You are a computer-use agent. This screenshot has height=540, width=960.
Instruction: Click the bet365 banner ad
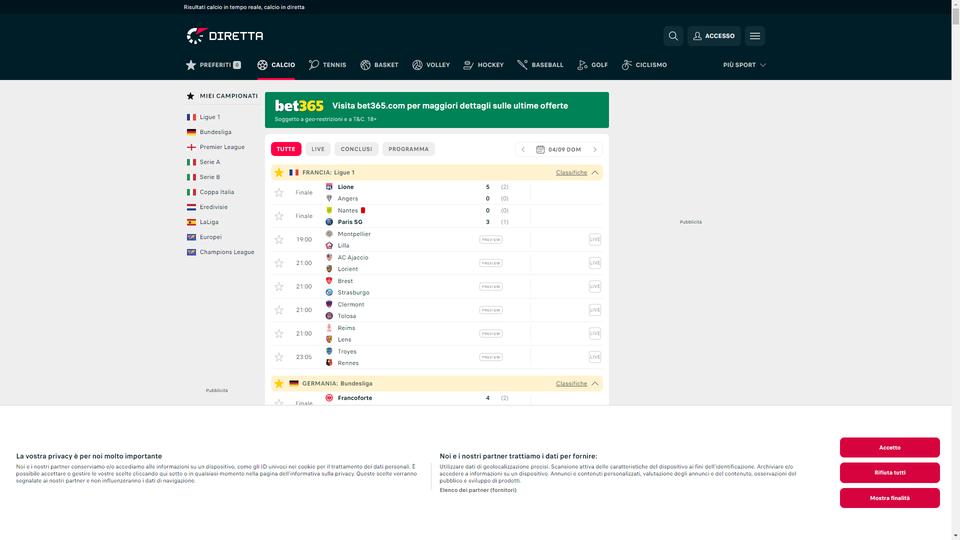pos(437,110)
